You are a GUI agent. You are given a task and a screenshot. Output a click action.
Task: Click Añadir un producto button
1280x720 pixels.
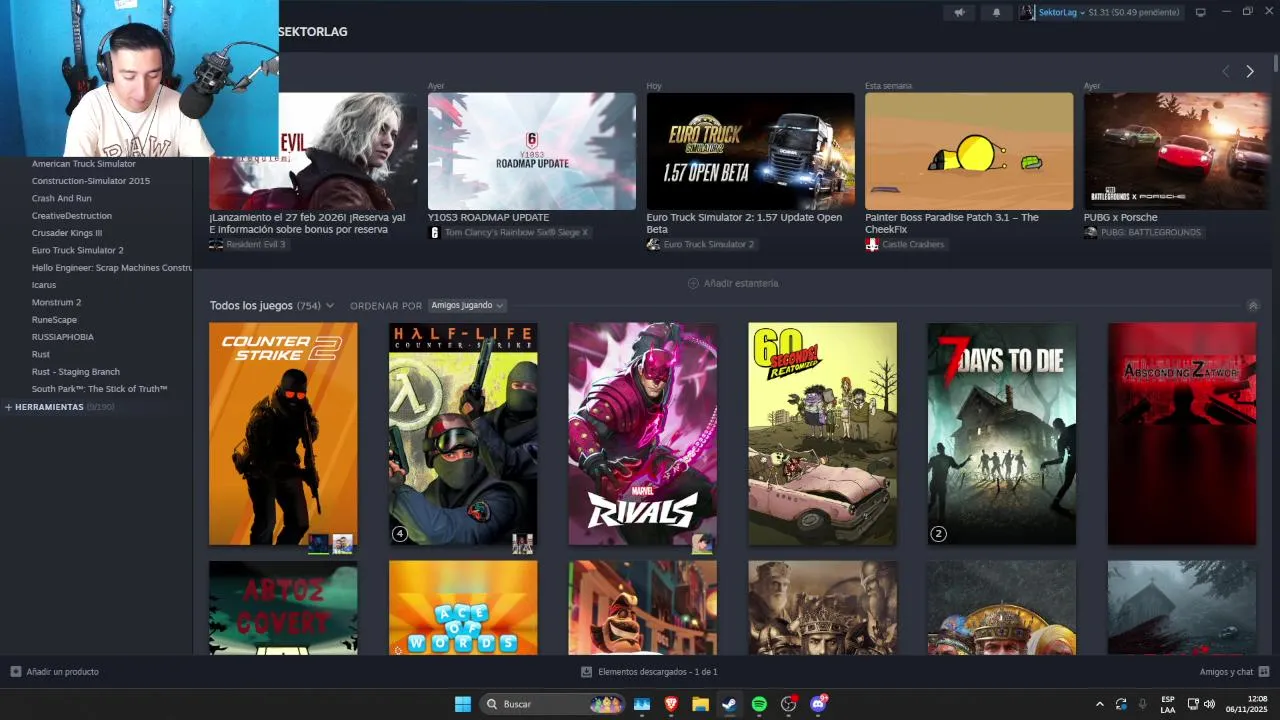[x=55, y=672]
